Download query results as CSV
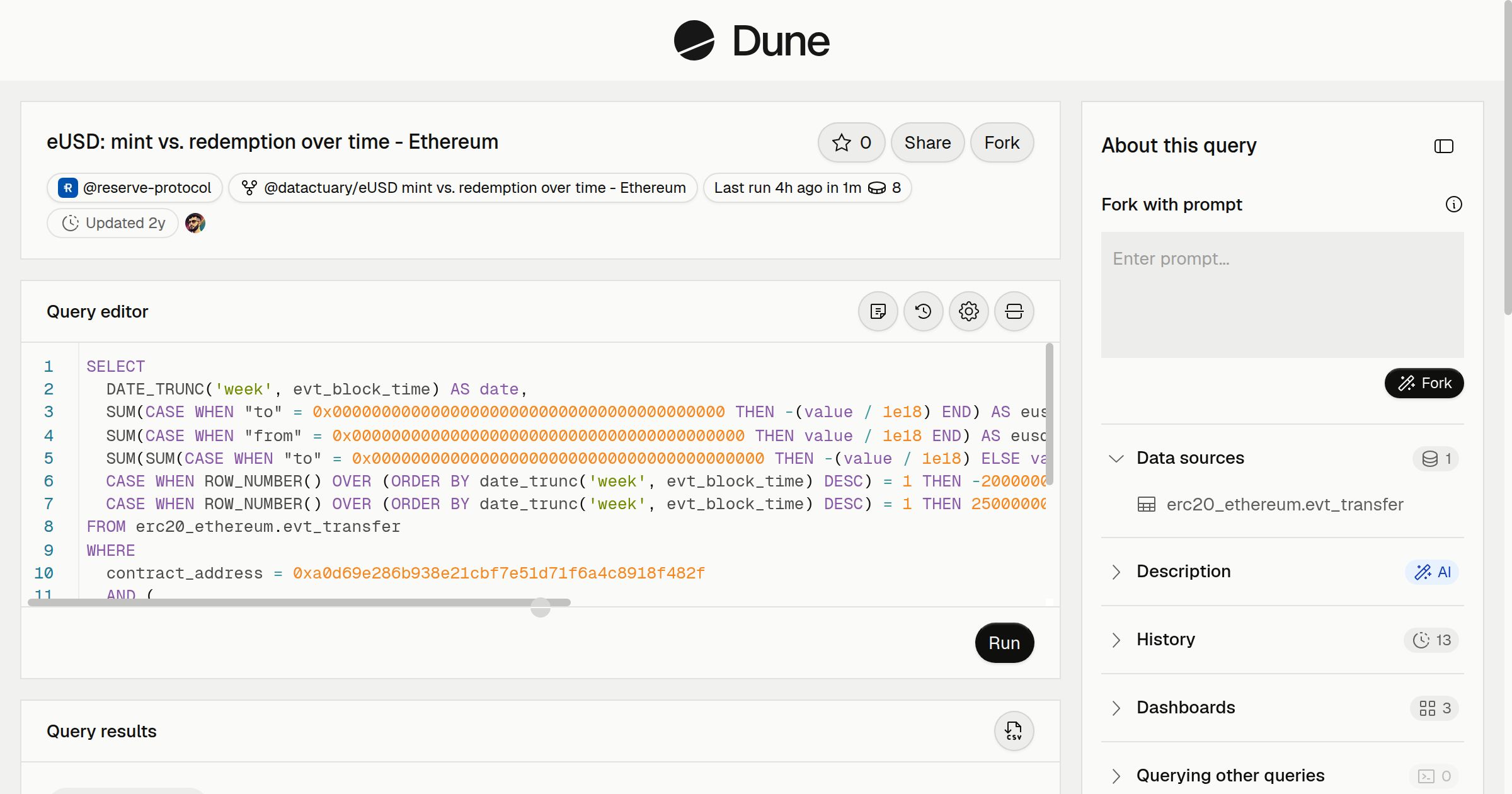Screen dimensions: 1512x794 [1014, 731]
